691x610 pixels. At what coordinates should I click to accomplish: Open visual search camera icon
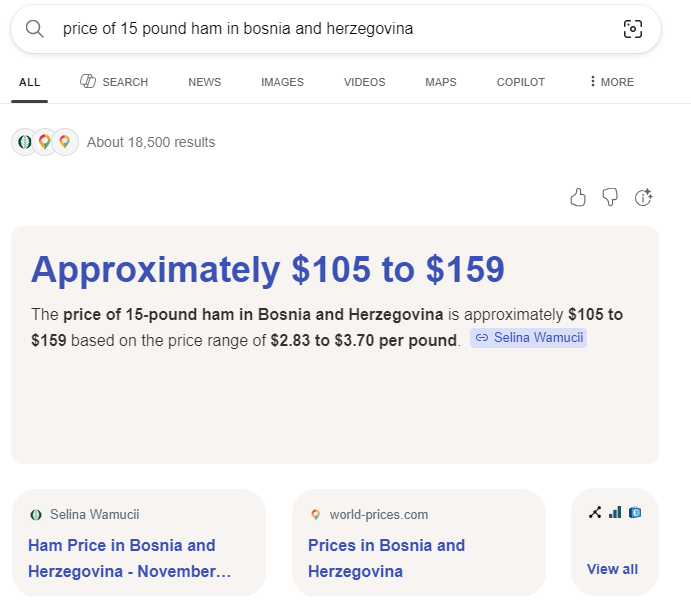point(632,29)
